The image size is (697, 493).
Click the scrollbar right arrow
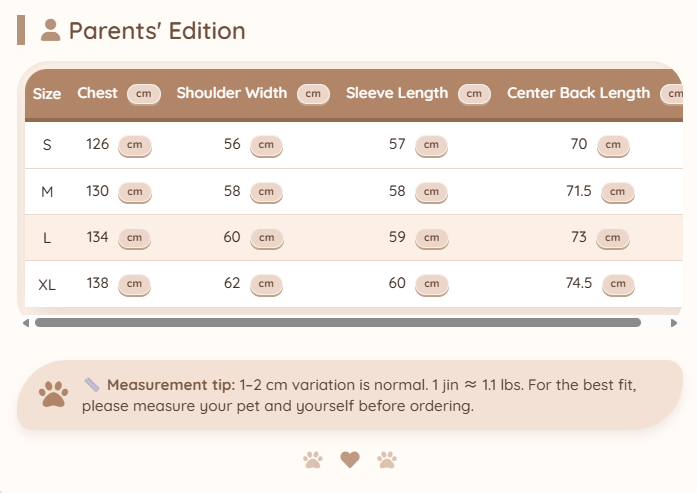pyautogui.click(x=674, y=323)
